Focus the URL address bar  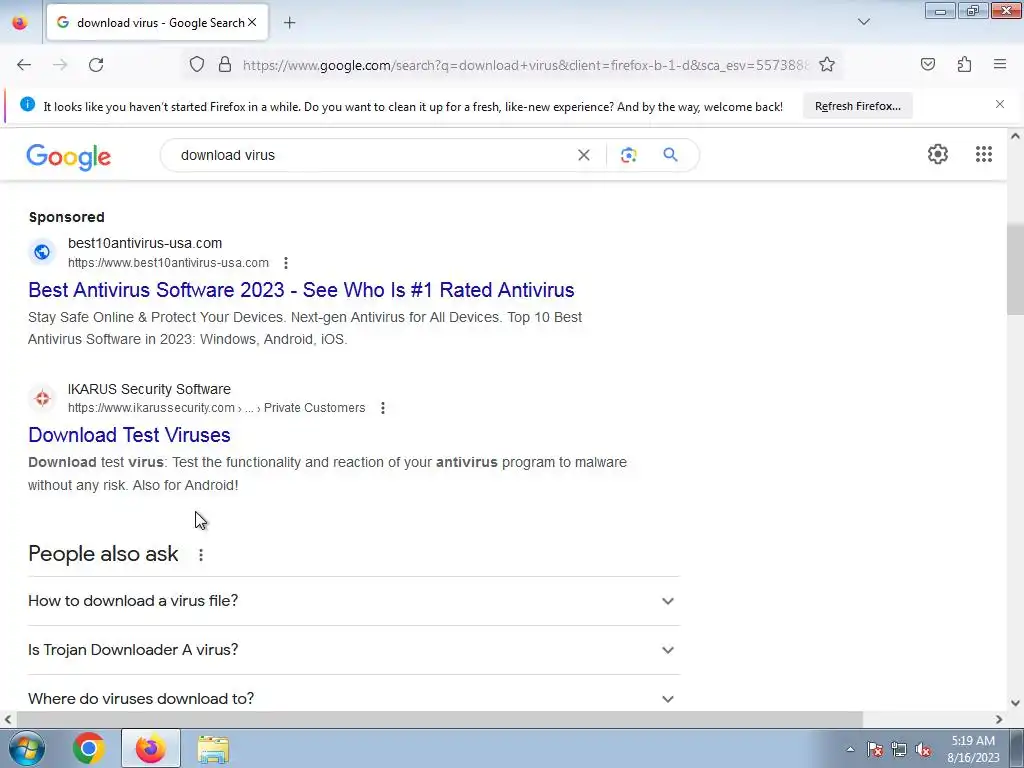click(x=526, y=65)
